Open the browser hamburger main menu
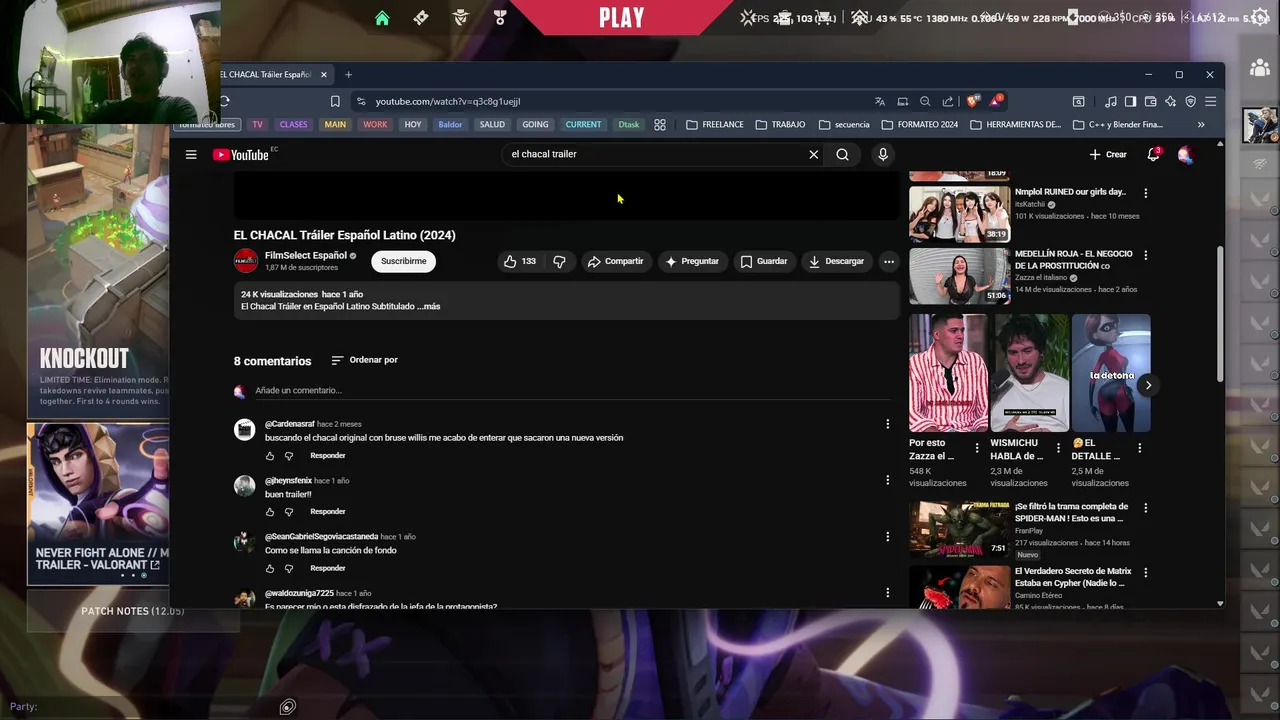This screenshot has width=1280, height=720. (x=1210, y=101)
